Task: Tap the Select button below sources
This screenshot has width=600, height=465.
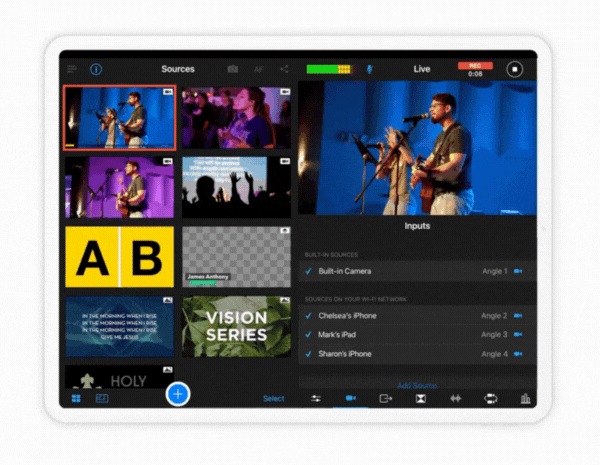Action: click(273, 398)
